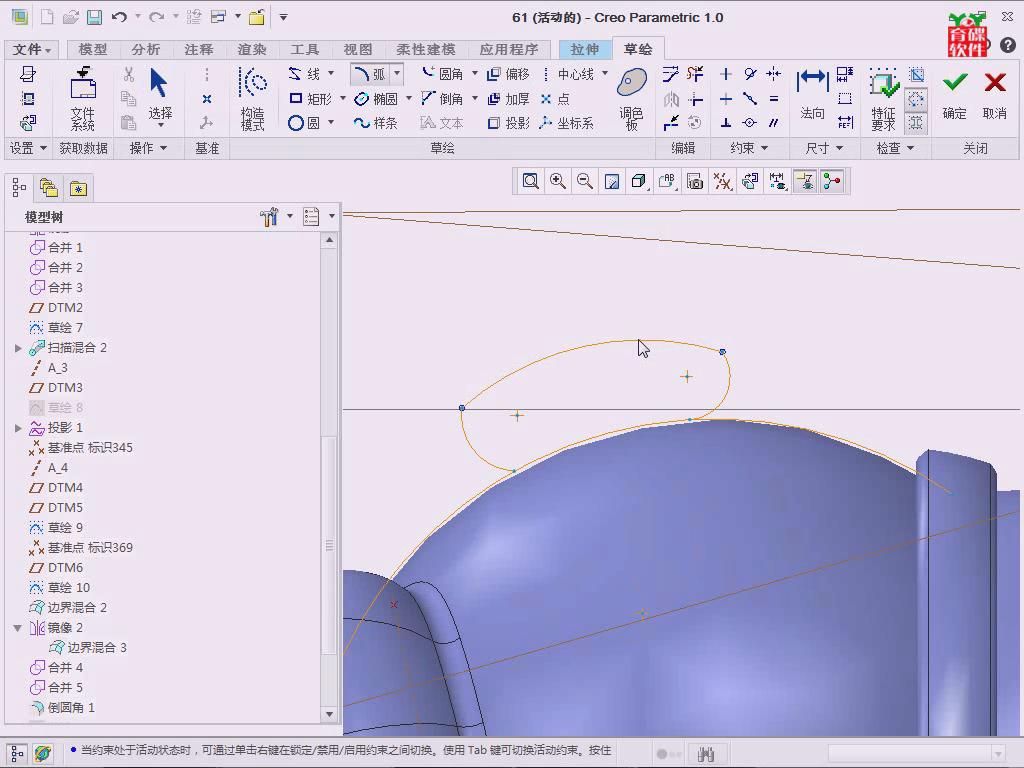Open the 线 (Line) dropdown arrow
Viewport: 1024px width, 768px height.
point(331,73)
